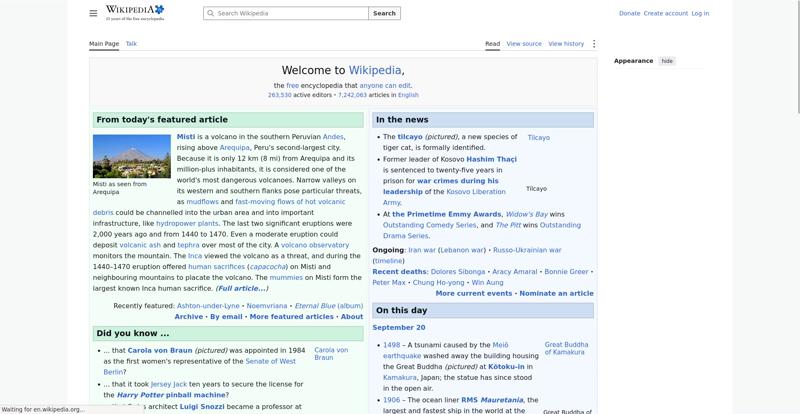This screenshot has width=800, height=414.
Task: Hide the Appearance panel
Action: pyautogui.click(x=667, y=61)
